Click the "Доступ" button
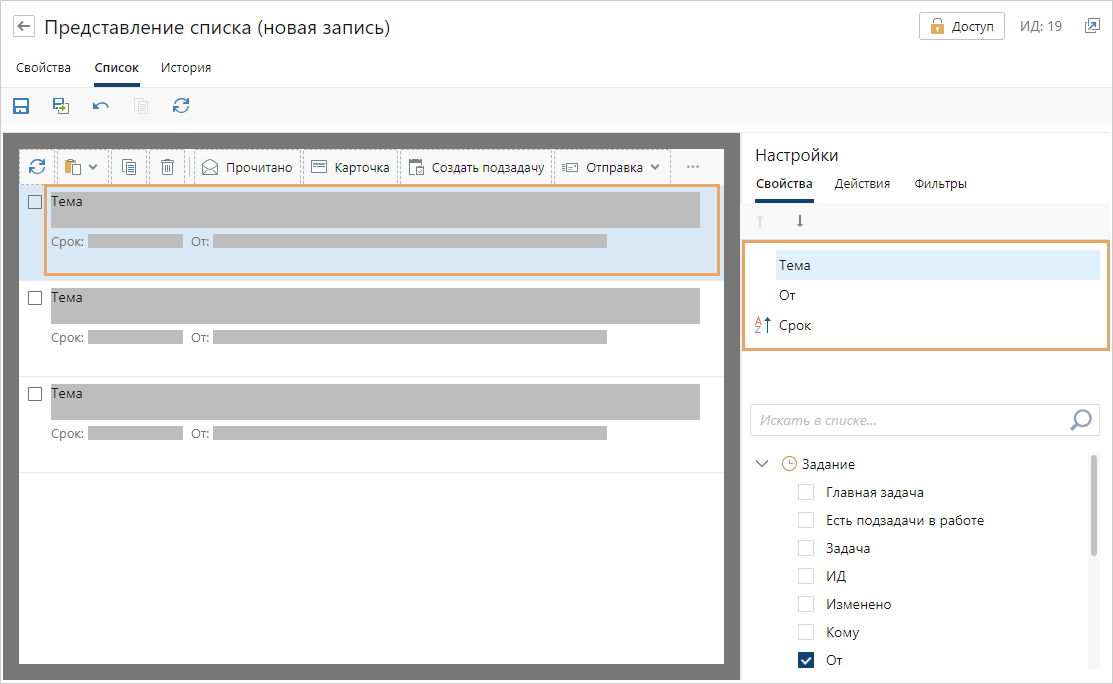 point(961,27)
